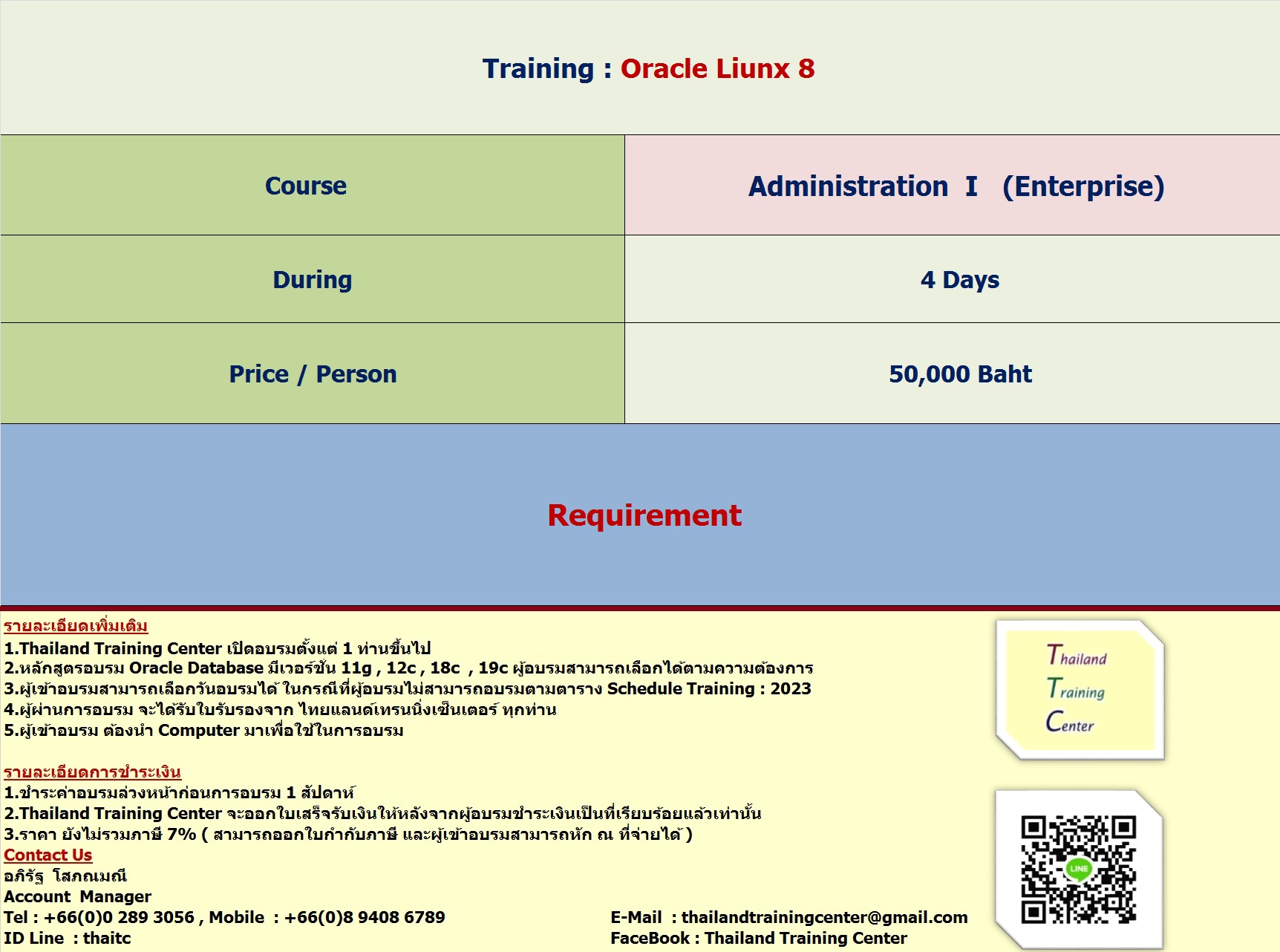Click the 'รายละเอียดการชำระเงิน' heading

(x=92, y=772)
